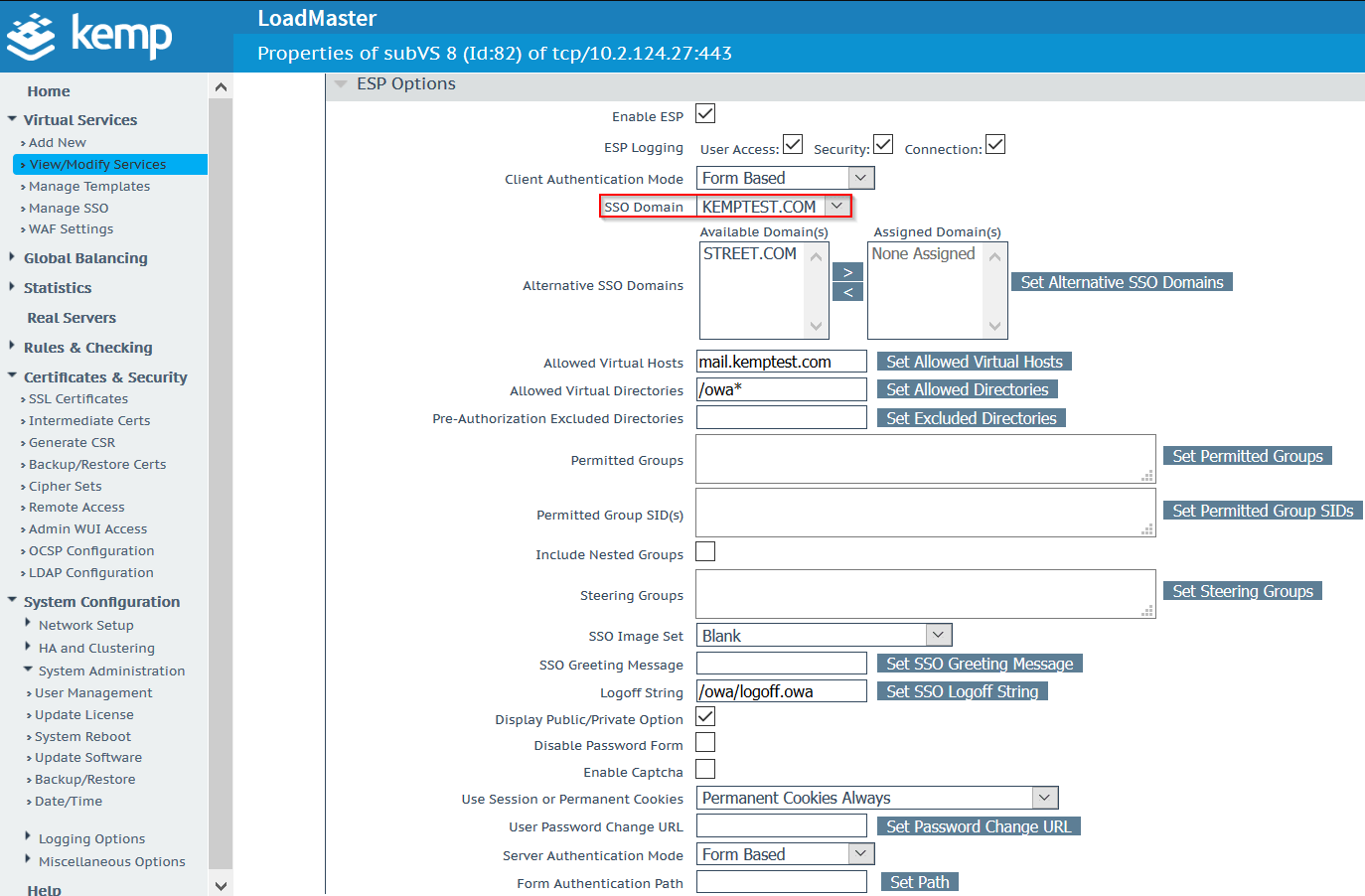The image size is (1365, 896).
Task: Click Set Allowed Virtual Hosts button
Action: click(975, 362)
